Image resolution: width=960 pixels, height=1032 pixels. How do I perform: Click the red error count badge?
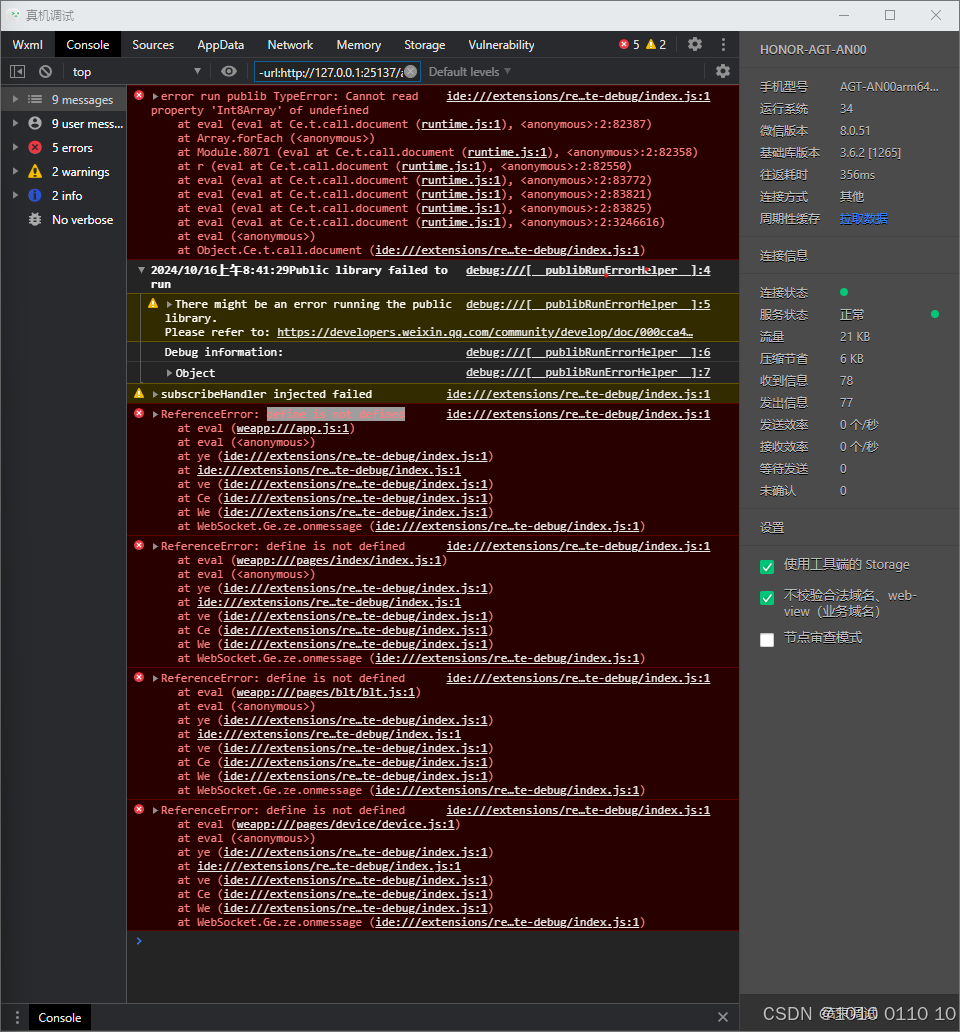(x=629, y=44)
